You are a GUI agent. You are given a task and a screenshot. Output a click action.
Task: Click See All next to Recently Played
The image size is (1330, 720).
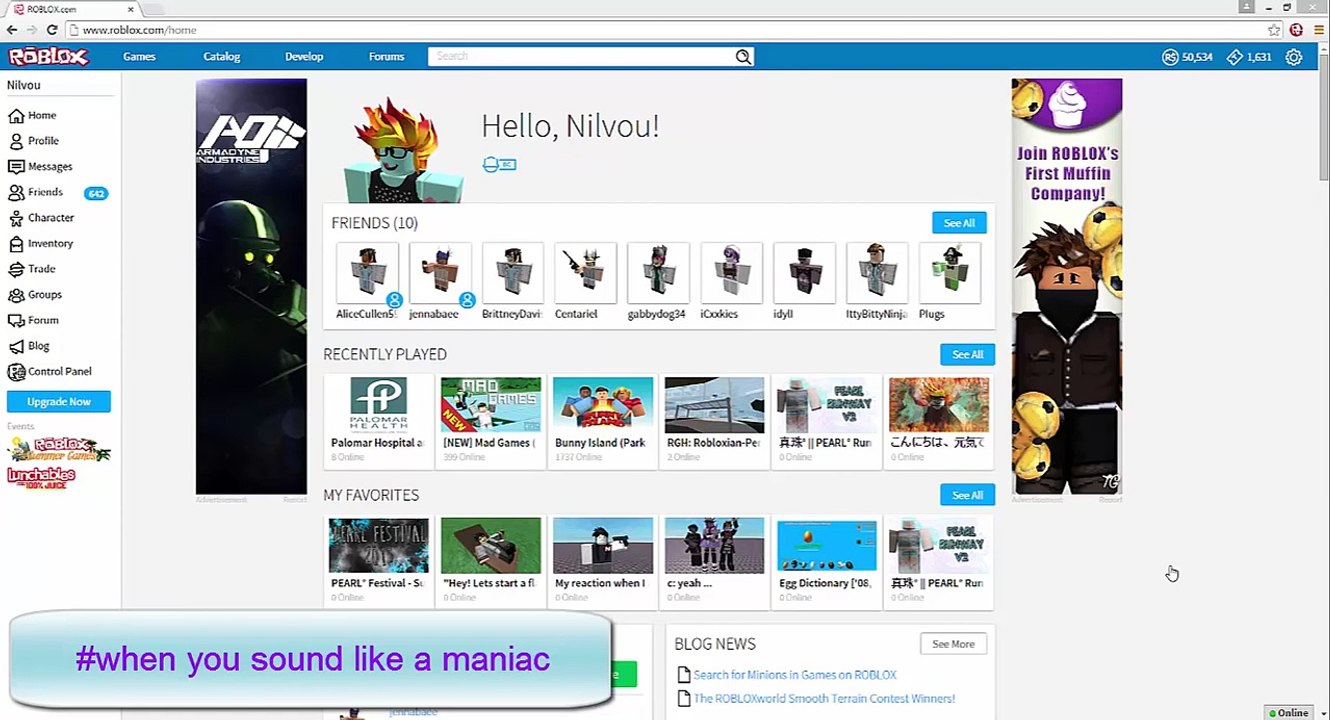pos(967,354)
